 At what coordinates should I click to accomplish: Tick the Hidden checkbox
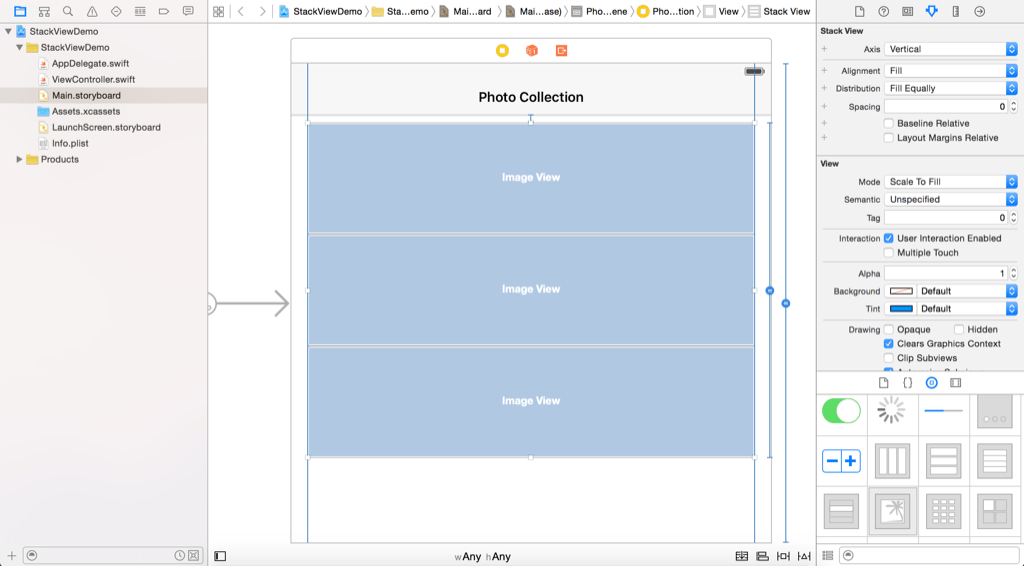click(x=959, y=329)
